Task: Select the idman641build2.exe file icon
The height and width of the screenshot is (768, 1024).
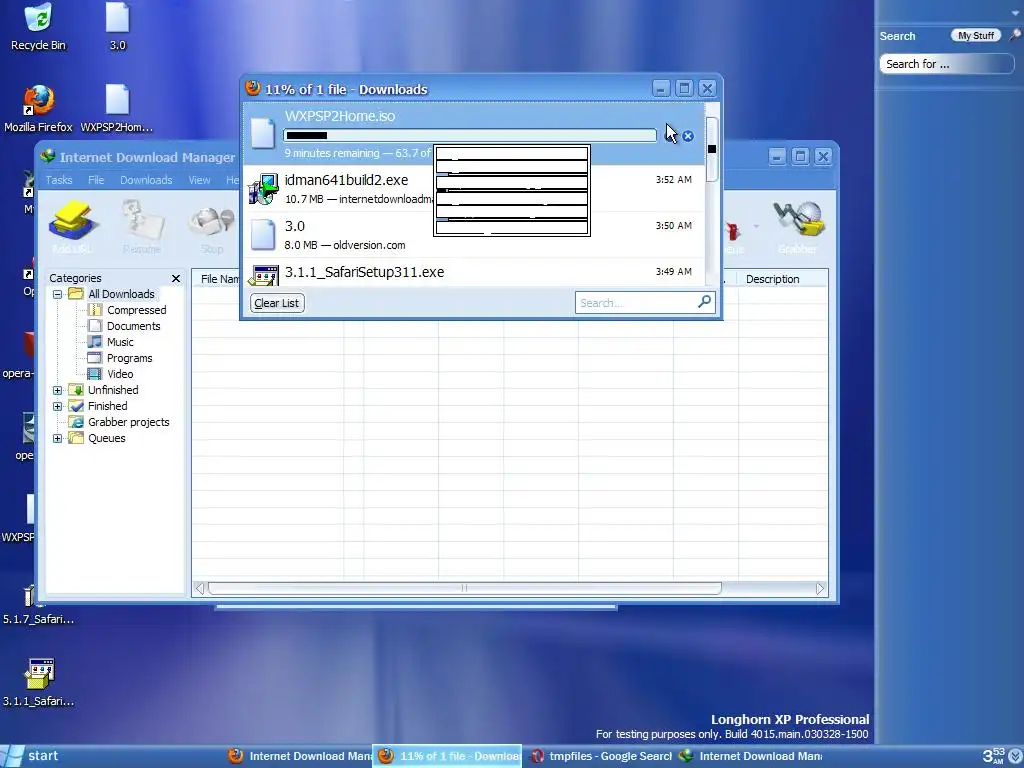Action: 263,189
